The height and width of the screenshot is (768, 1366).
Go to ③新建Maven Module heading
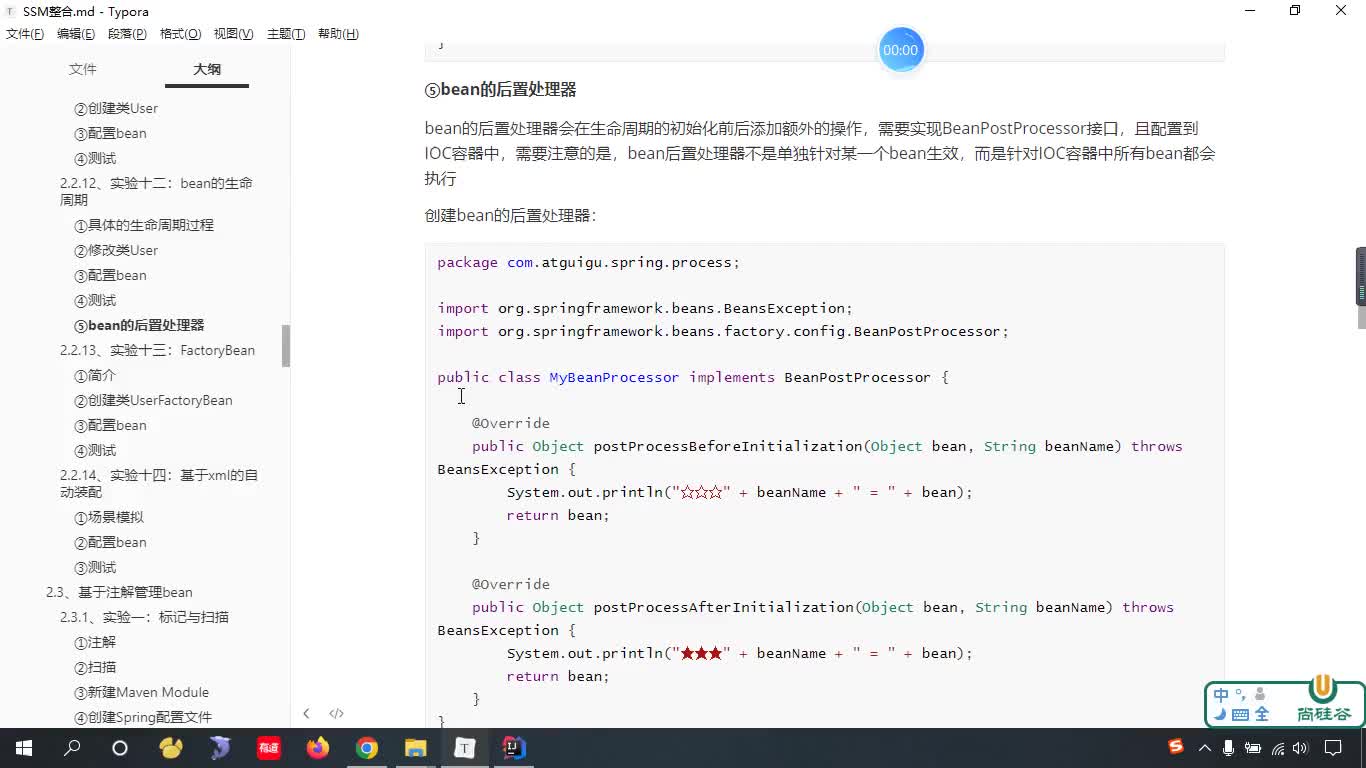(141, 692)
